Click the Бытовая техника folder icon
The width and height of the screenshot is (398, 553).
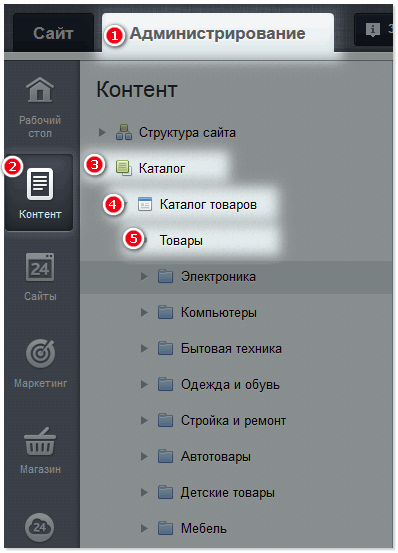coord(165,348)
